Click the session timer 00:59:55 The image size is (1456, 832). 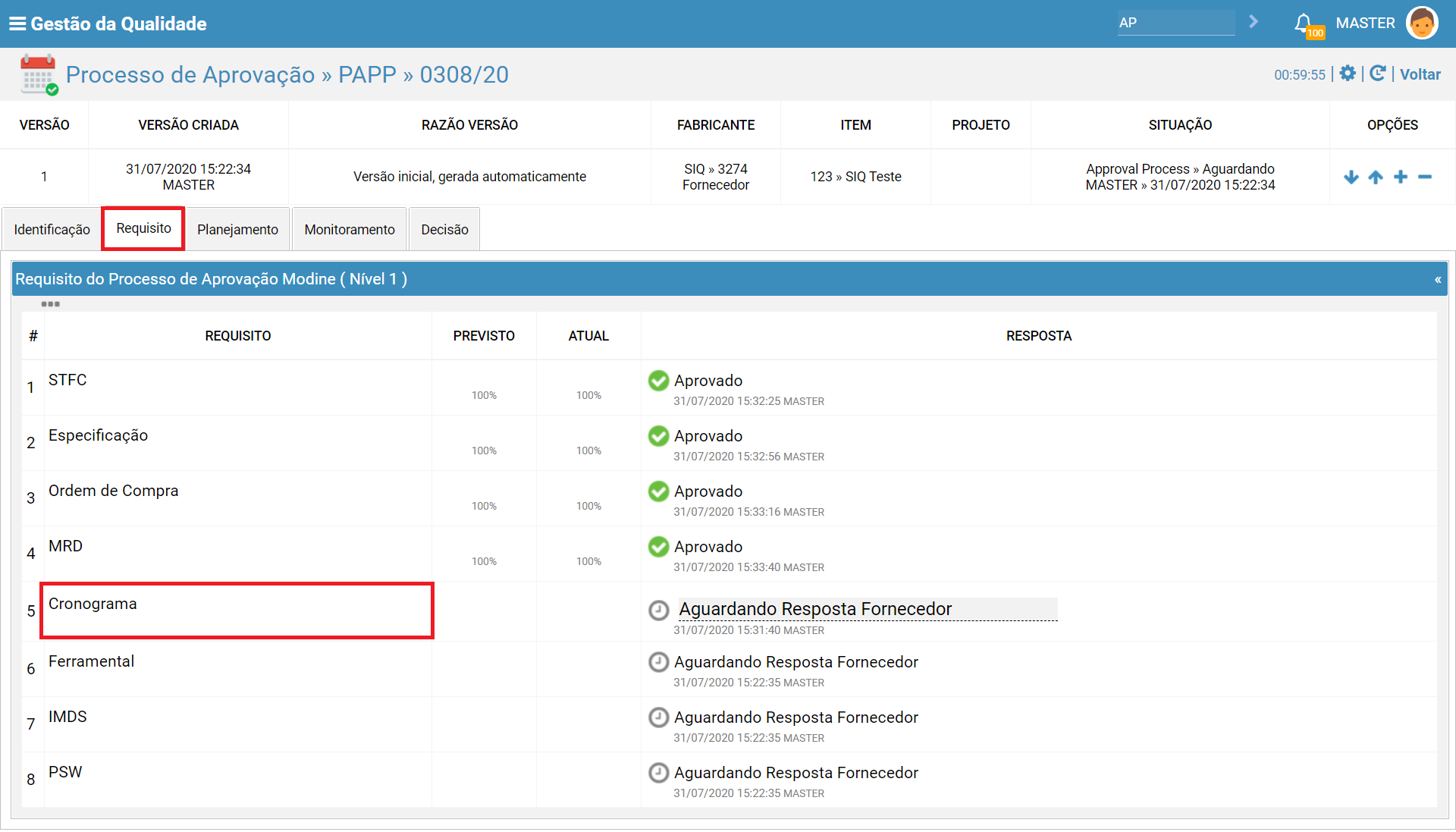pyautogui.click(x=1300, y=74)
